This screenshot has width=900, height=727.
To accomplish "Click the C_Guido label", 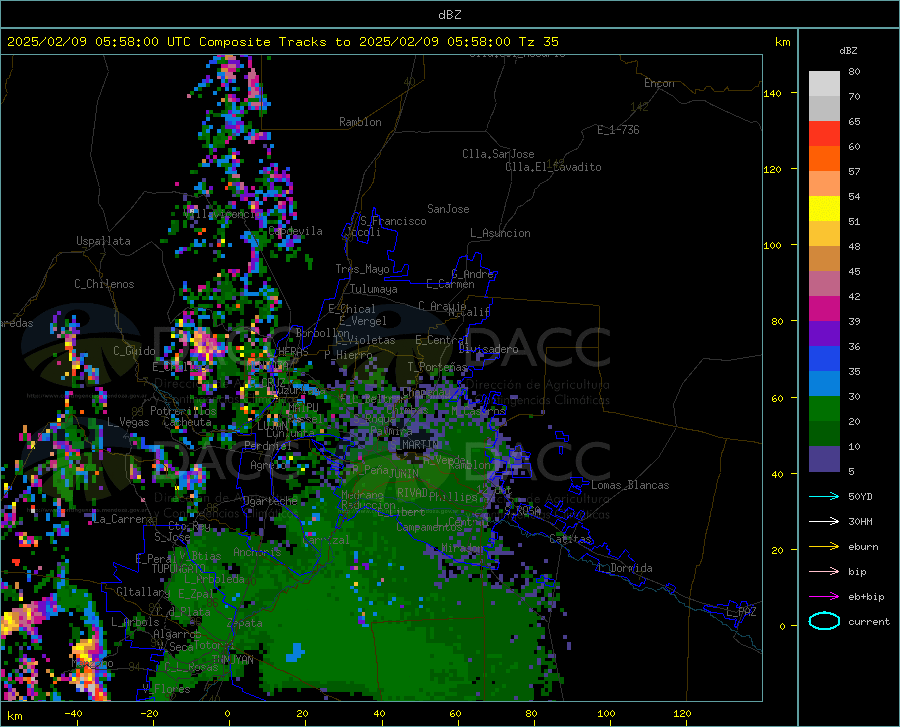I will pyautogui.click(x=134, y=351).
